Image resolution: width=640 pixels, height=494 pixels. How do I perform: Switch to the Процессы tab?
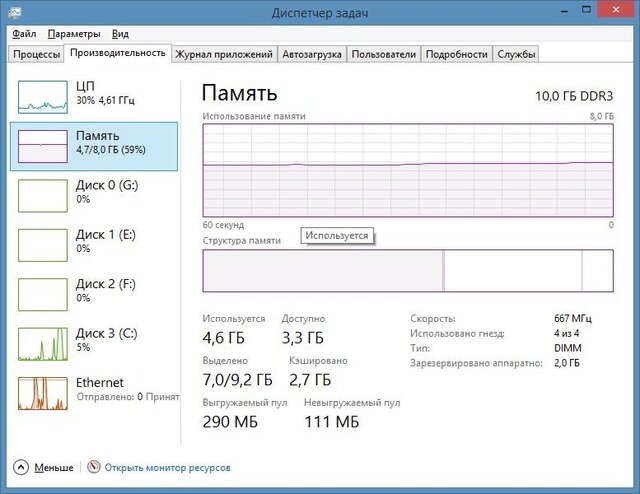coord(36,54)
